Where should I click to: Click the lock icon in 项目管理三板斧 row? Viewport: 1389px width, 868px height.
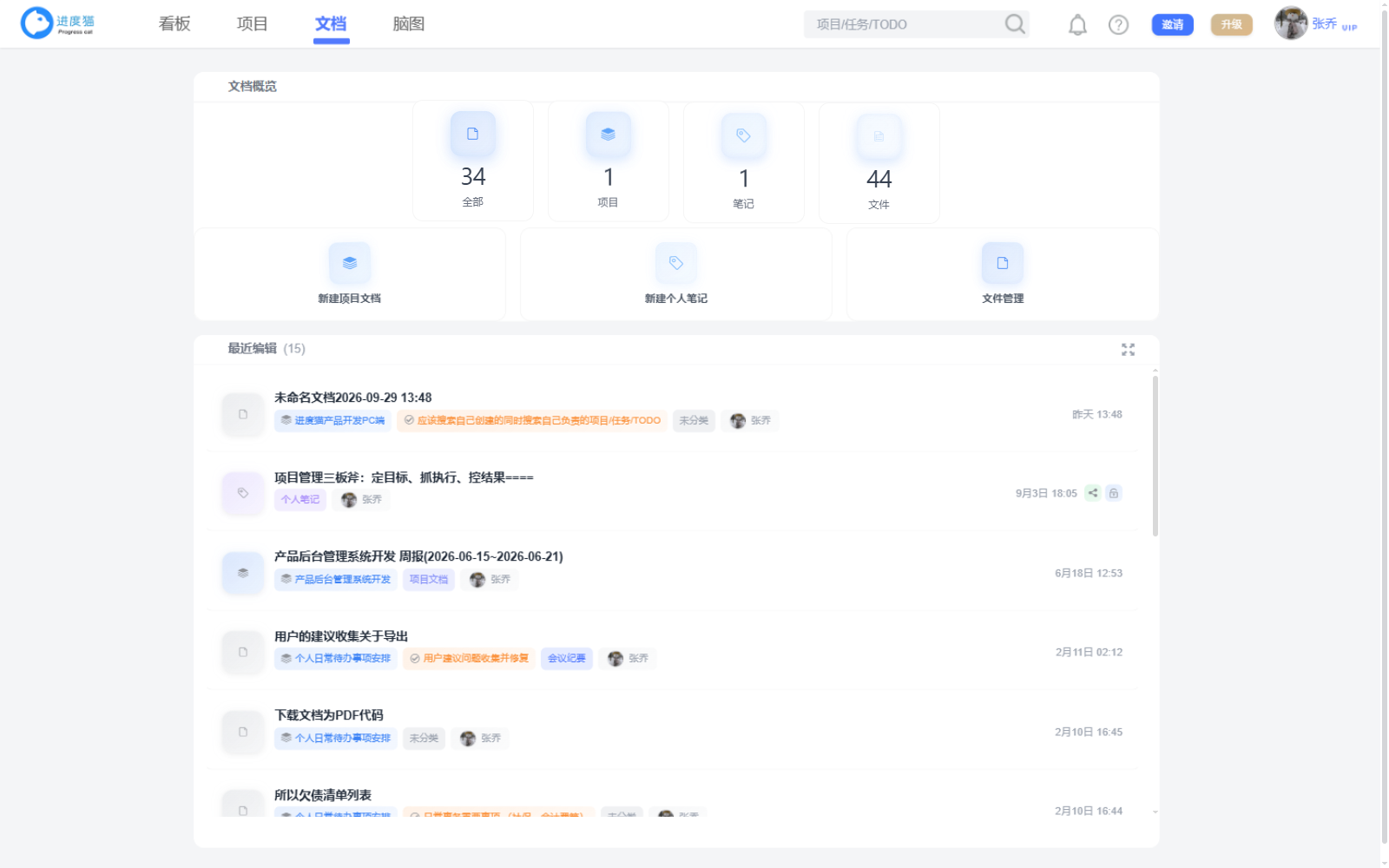(1114, 493)
